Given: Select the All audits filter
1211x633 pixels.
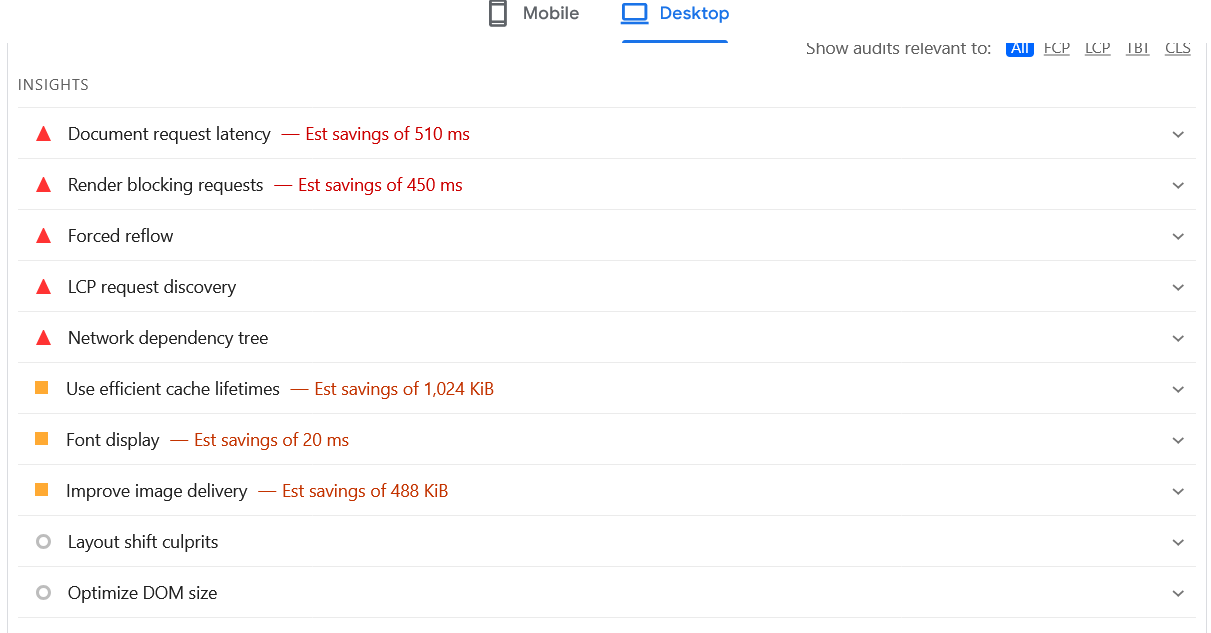Looking at the screenshot, I should pos(1019,48).
